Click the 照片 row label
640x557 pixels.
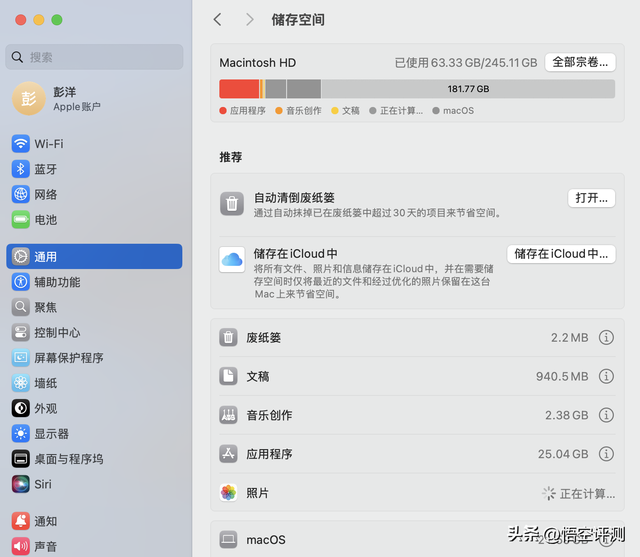258,493
